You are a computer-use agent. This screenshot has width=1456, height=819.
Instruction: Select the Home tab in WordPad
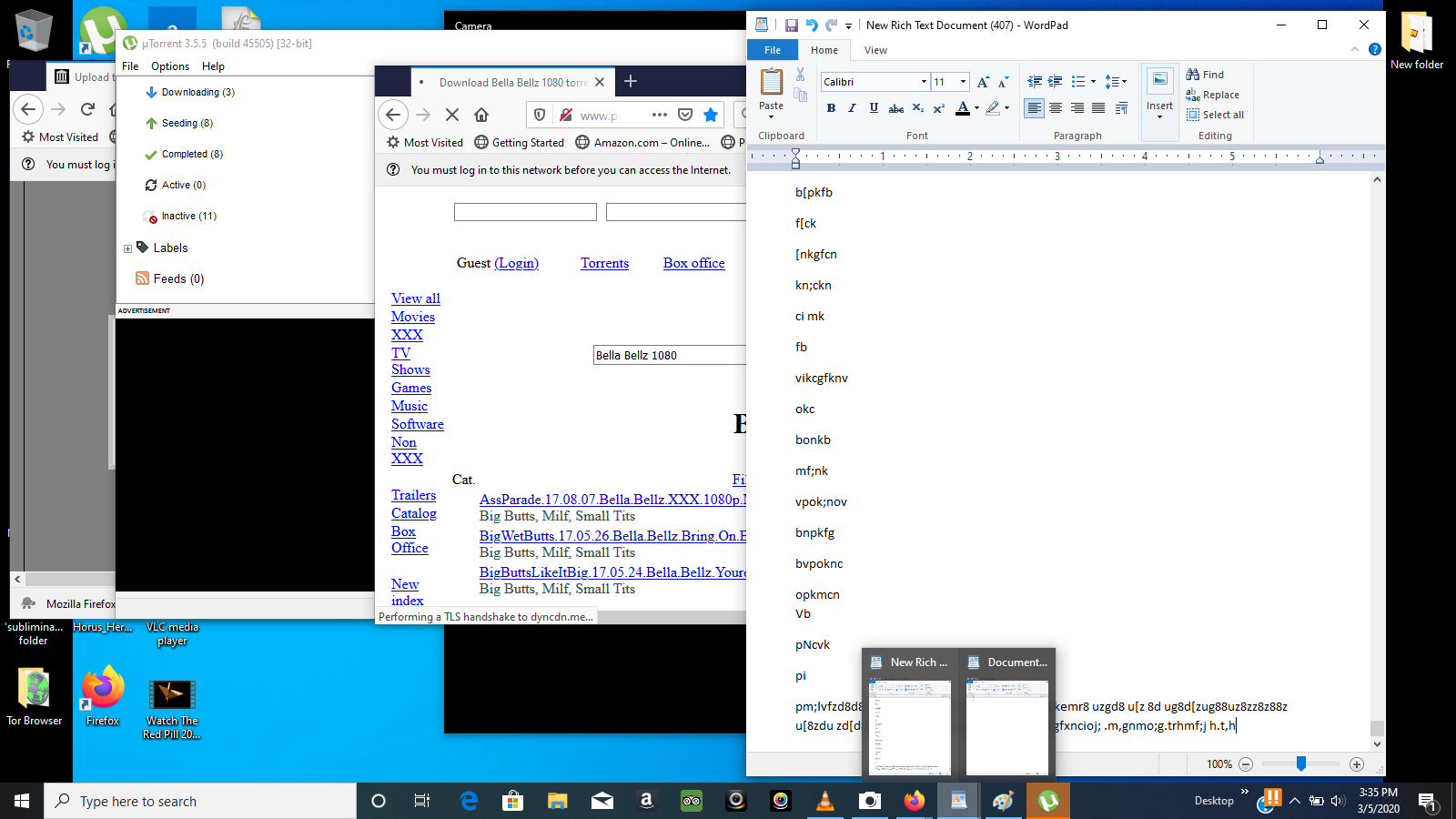pos(824,50)
